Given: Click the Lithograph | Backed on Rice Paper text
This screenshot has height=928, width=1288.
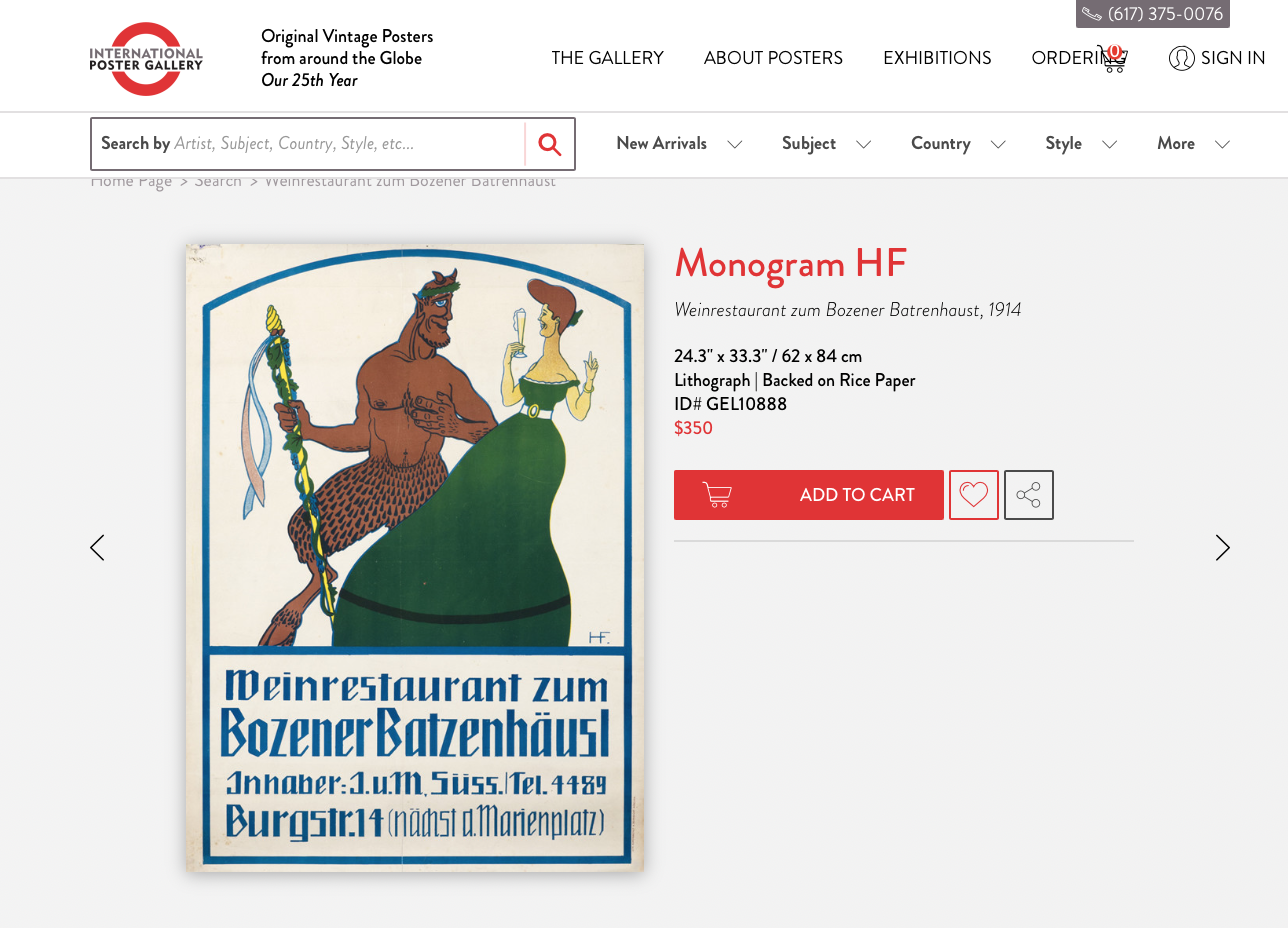Looking at the screenshot, I should coord(795,380).
